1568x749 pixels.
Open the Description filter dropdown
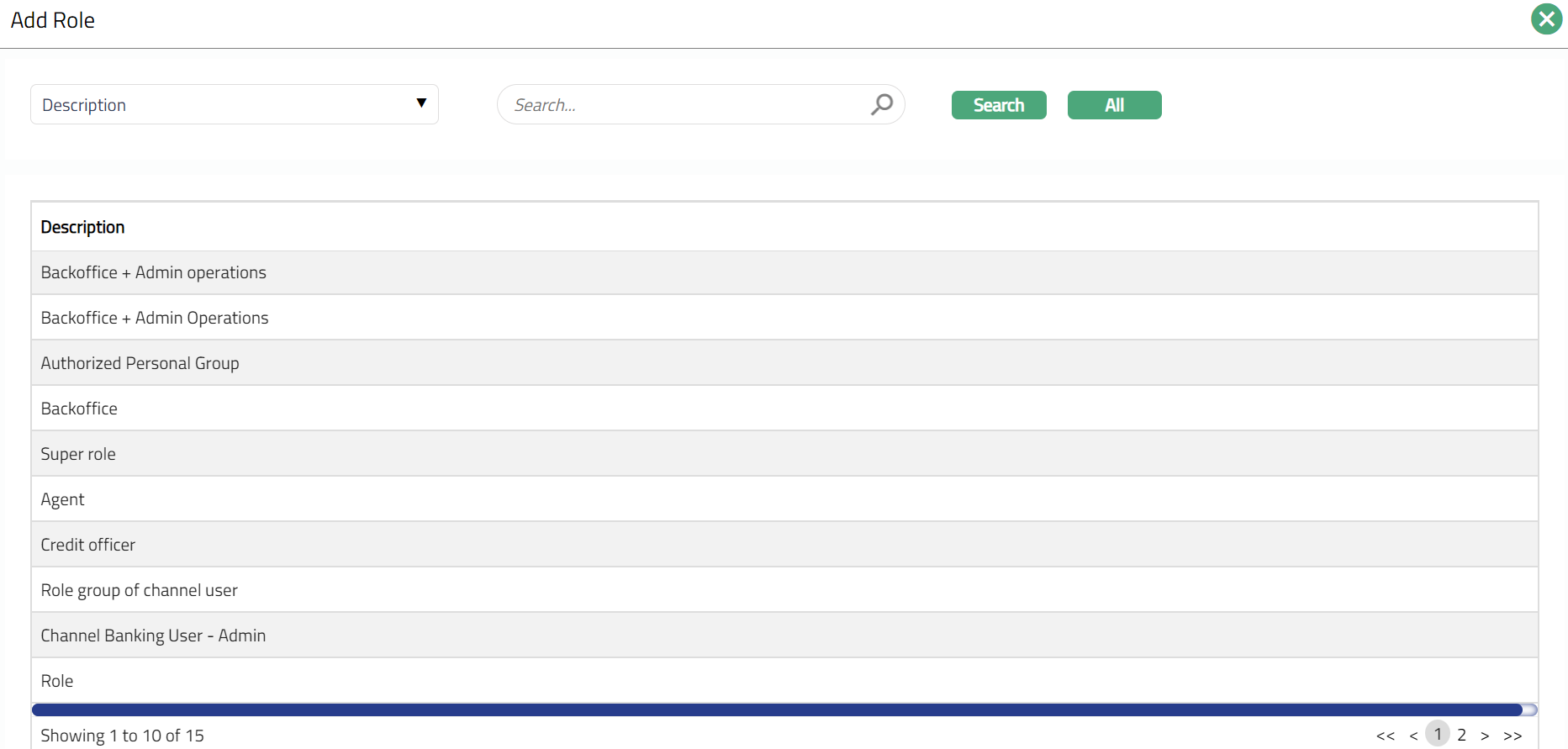click(x=234, y=104)
